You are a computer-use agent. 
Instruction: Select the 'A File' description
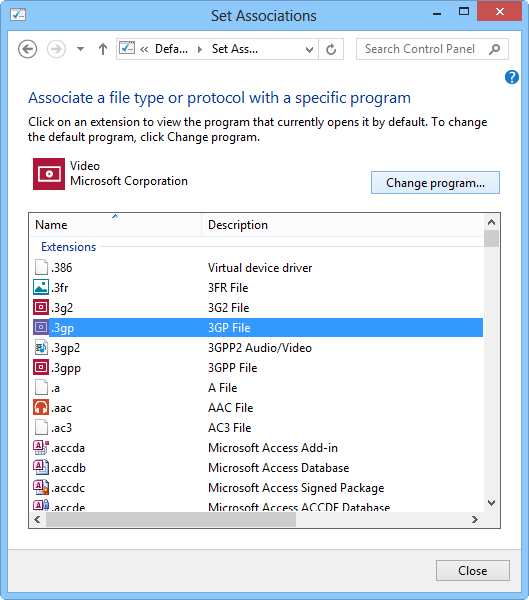[x=222, y=388]
